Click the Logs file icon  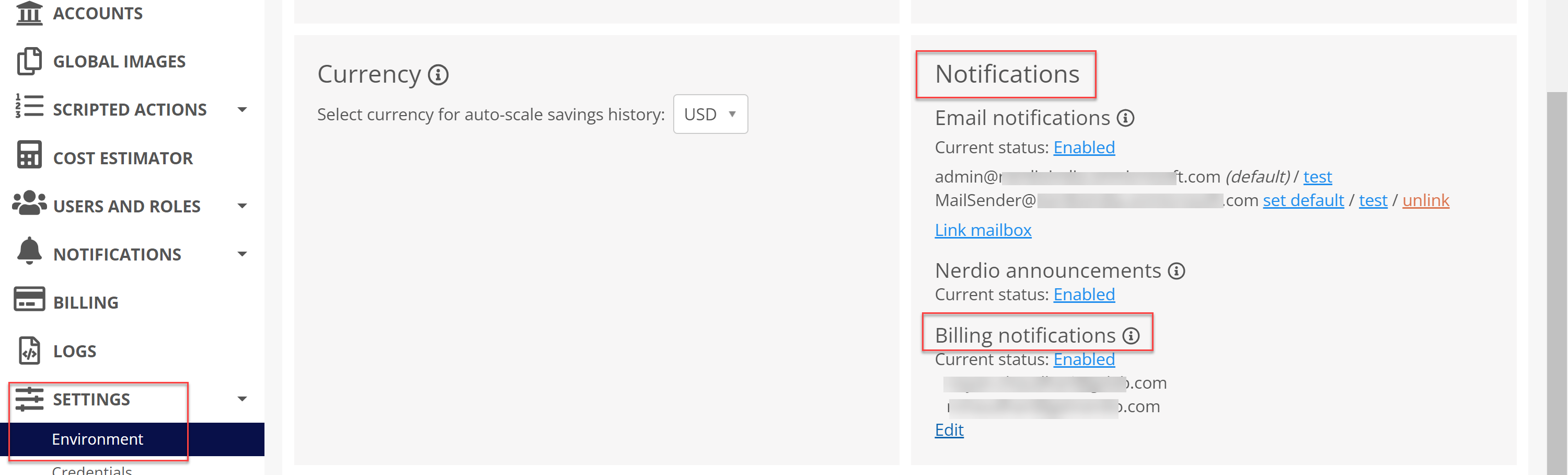29,350
